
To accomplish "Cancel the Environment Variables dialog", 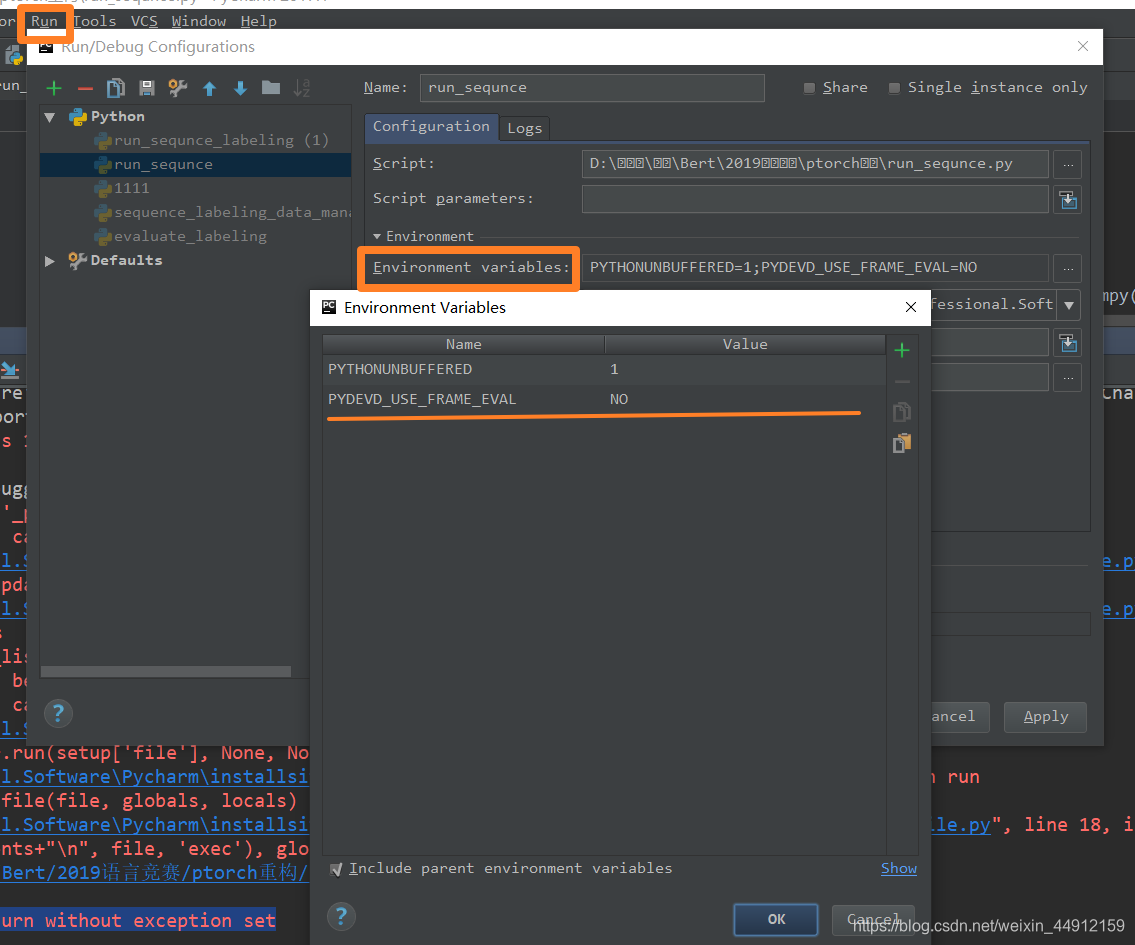I will click(873, 920).
